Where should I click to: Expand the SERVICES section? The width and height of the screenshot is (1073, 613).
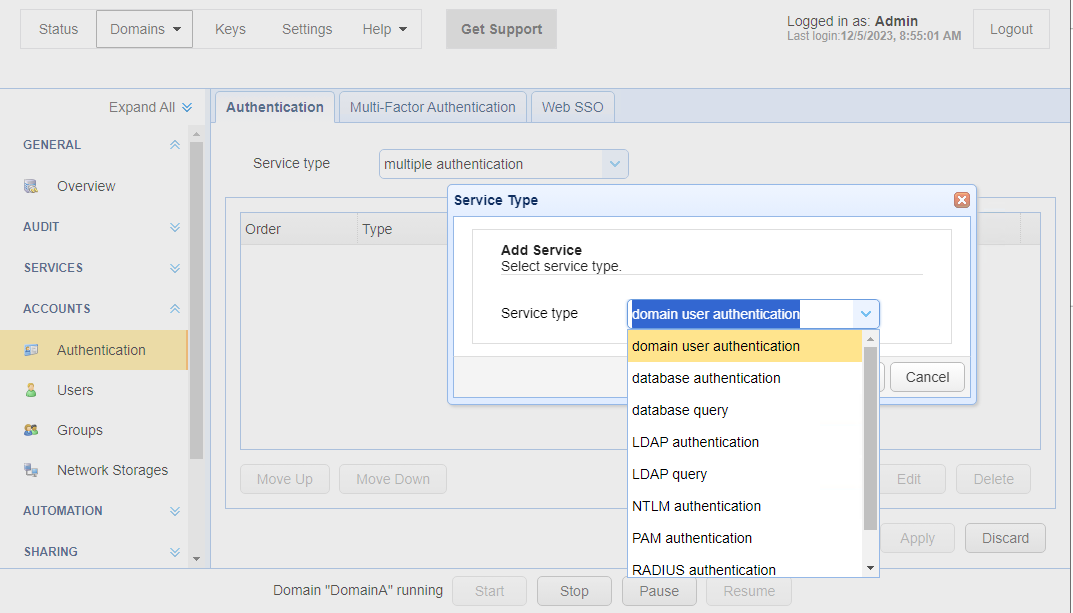(175, 268)
